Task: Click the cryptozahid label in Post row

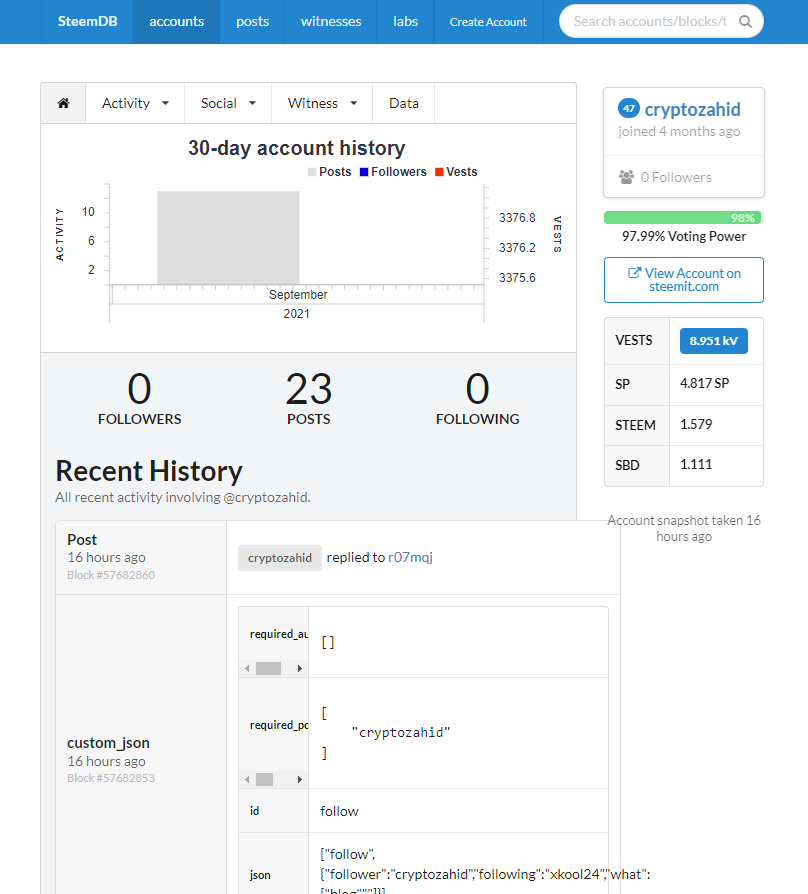Action: point(279,558)
